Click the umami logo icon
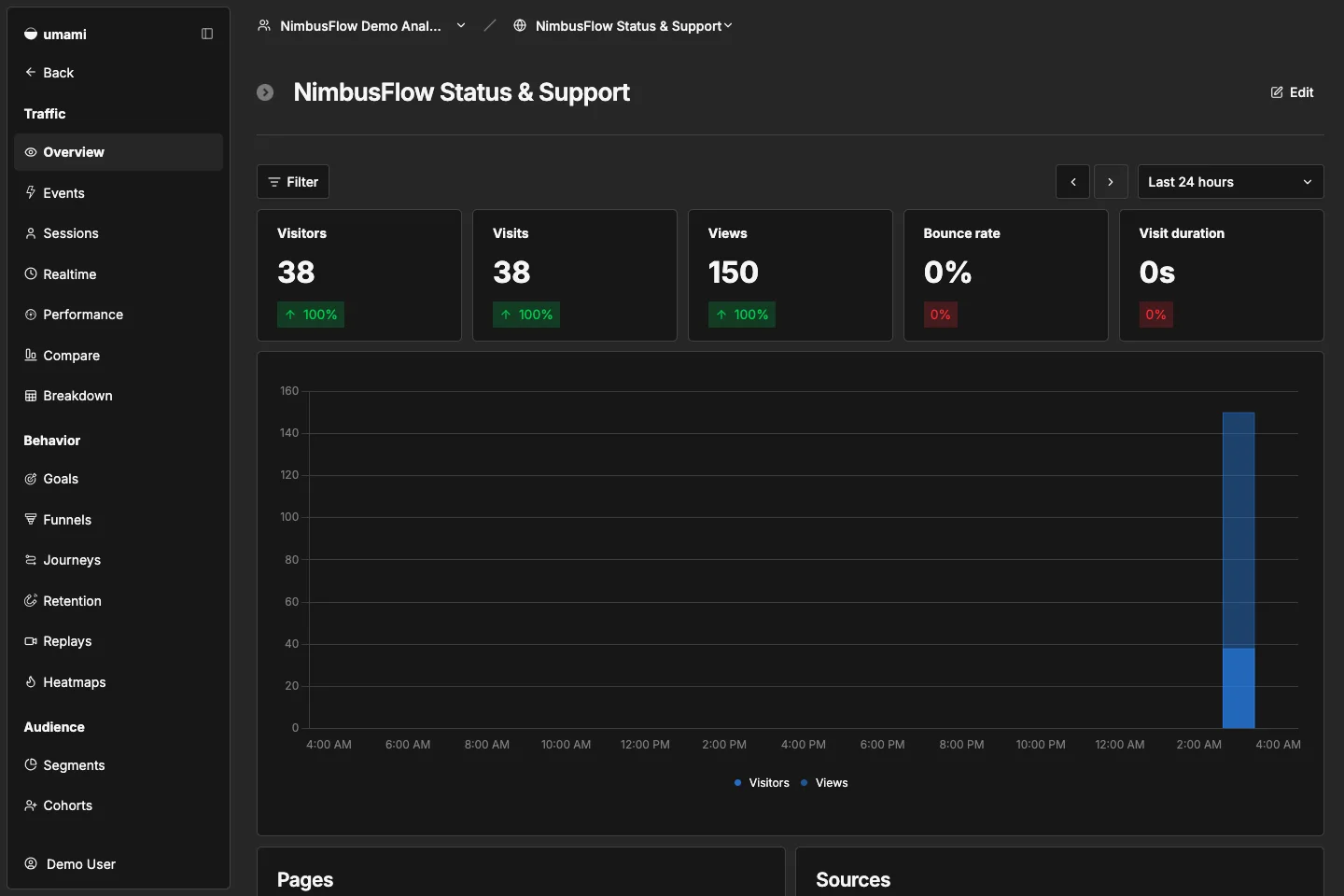The height and width of the screenshot is (896, 1344). pos(31,34)
